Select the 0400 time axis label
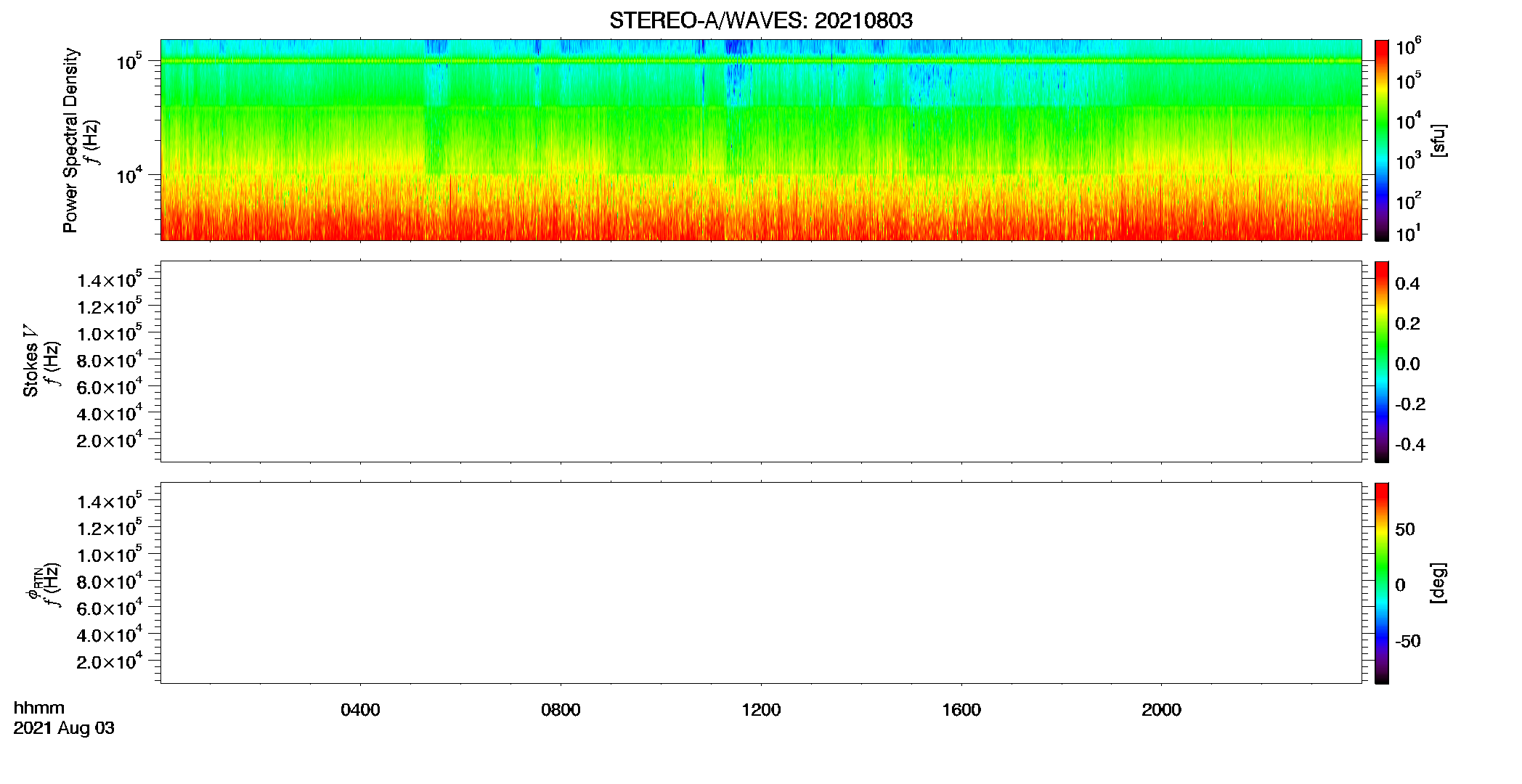This screenshot has height=784, width=1522. (x=360, y=710)
